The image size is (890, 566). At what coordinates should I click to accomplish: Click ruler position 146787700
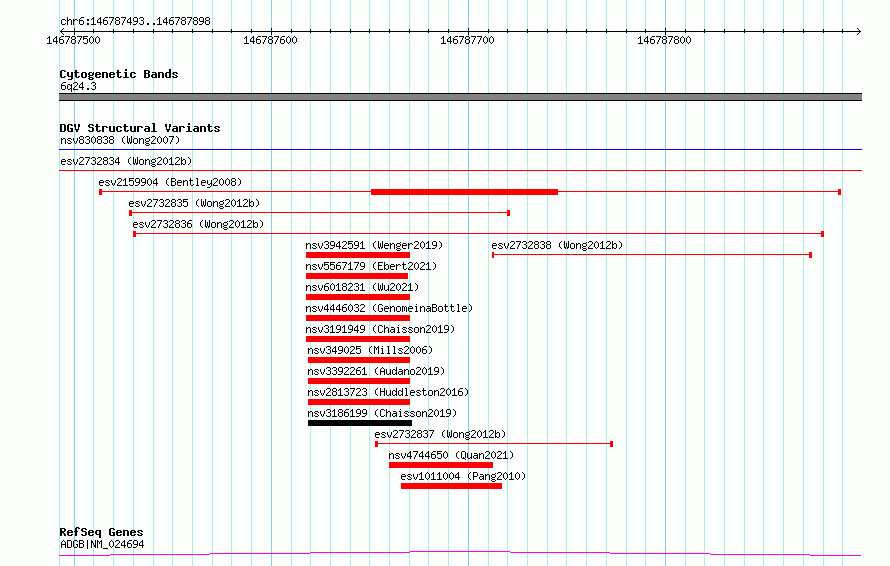[468, 40]
